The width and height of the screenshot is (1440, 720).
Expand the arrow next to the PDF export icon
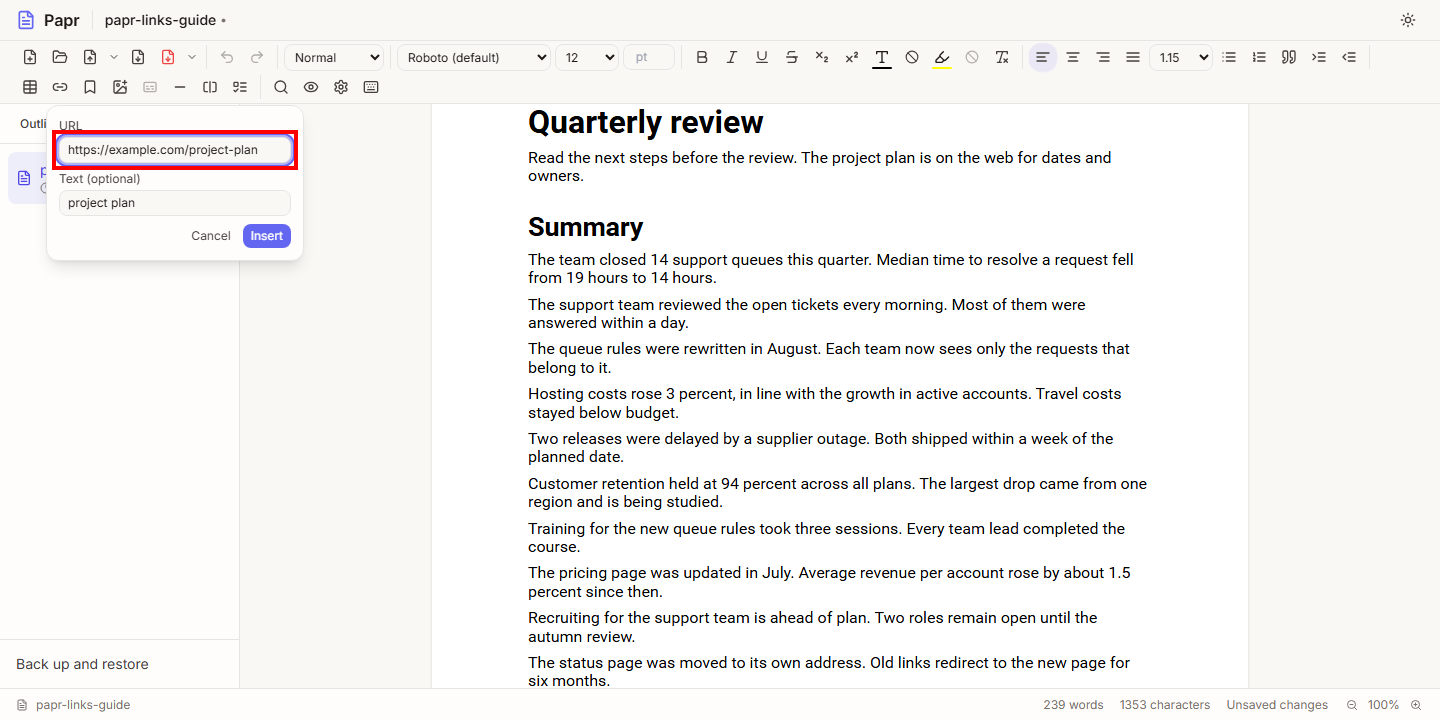(192, 57)
